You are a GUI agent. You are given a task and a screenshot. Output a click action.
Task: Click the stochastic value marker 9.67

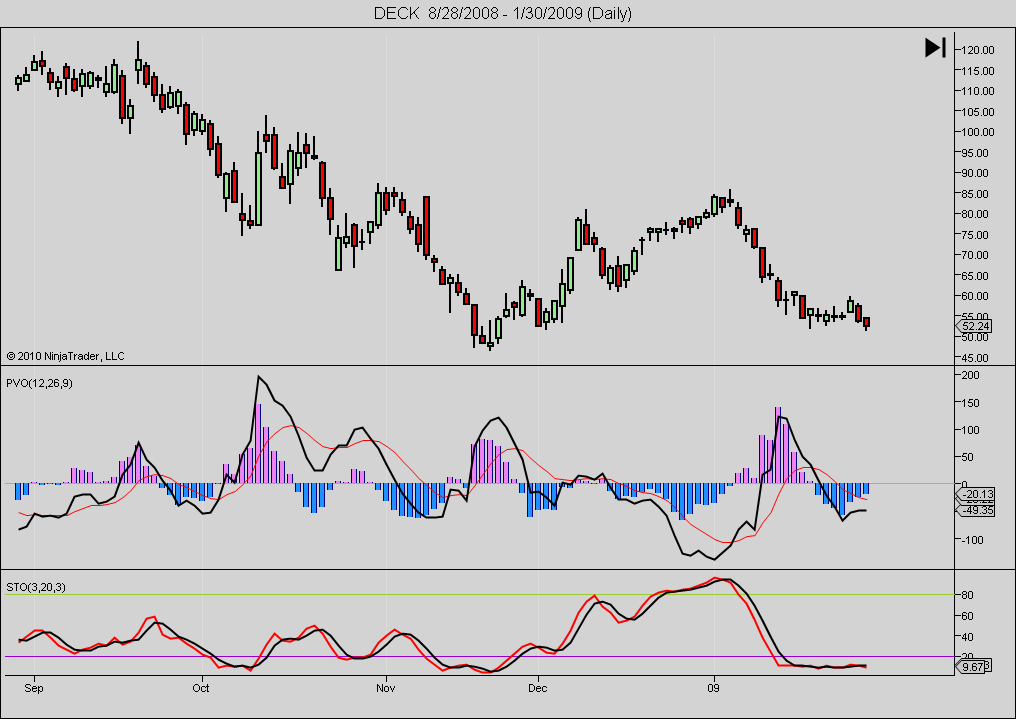[x=971, y=667]
